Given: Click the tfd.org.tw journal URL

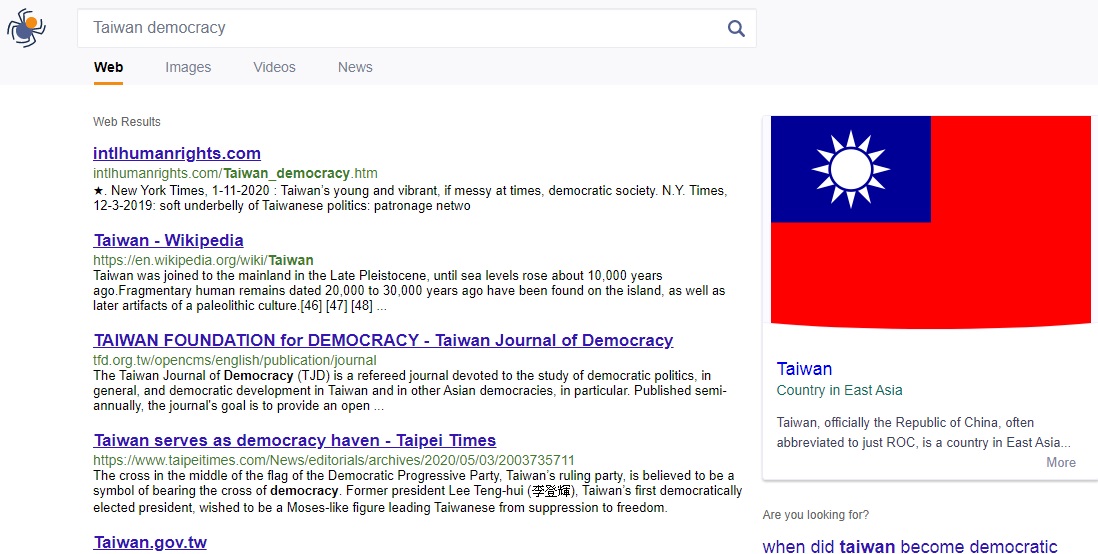Looking at the screenshot, I should click(x=235, y=360).
